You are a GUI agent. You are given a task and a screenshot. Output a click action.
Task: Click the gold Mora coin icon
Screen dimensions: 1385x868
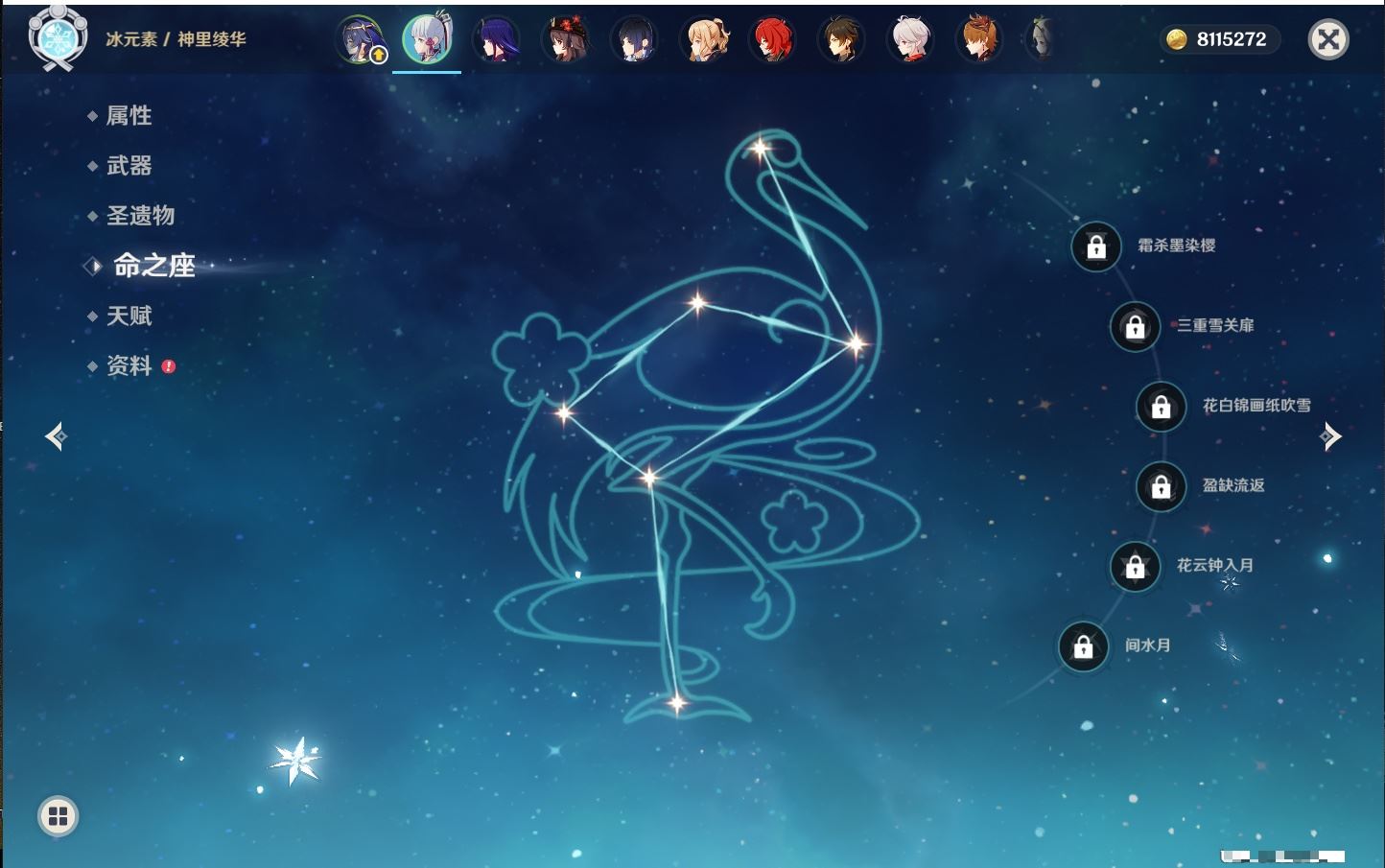tap(1176, 39)
